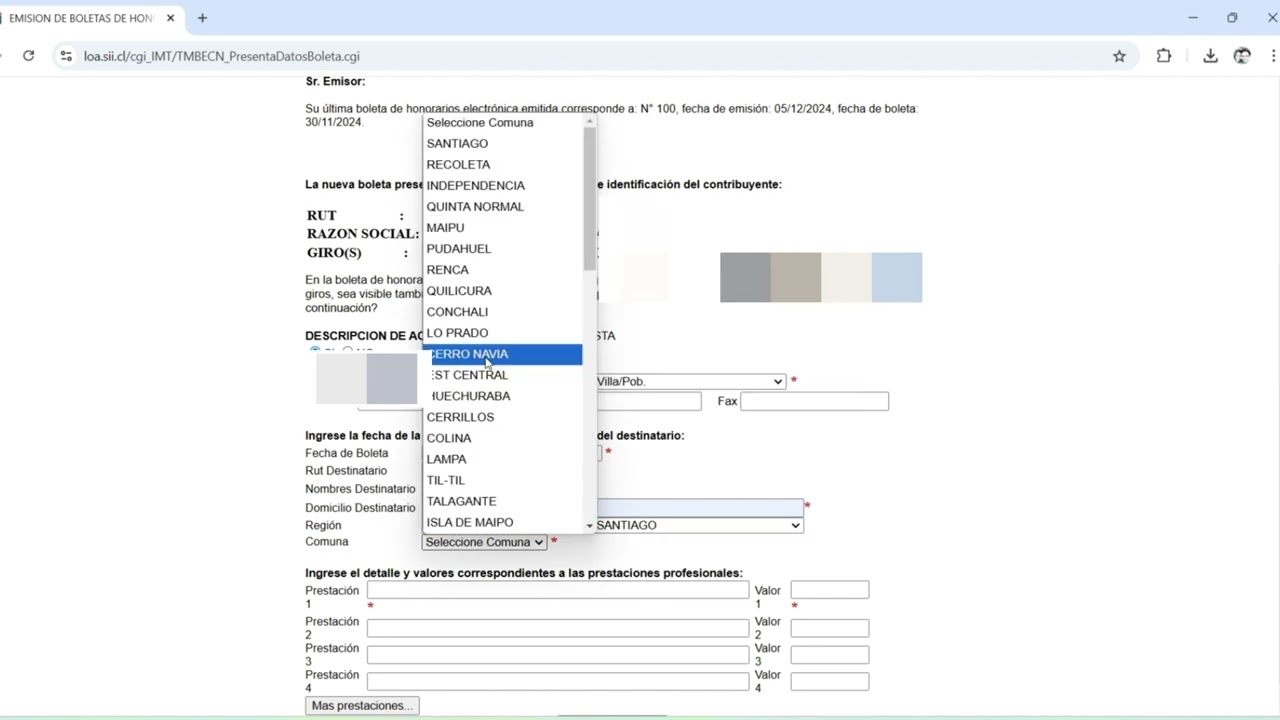Open the browser extensions puzzle icon
Viewport: 1280px width, 720px height.
coord(1164,56)
